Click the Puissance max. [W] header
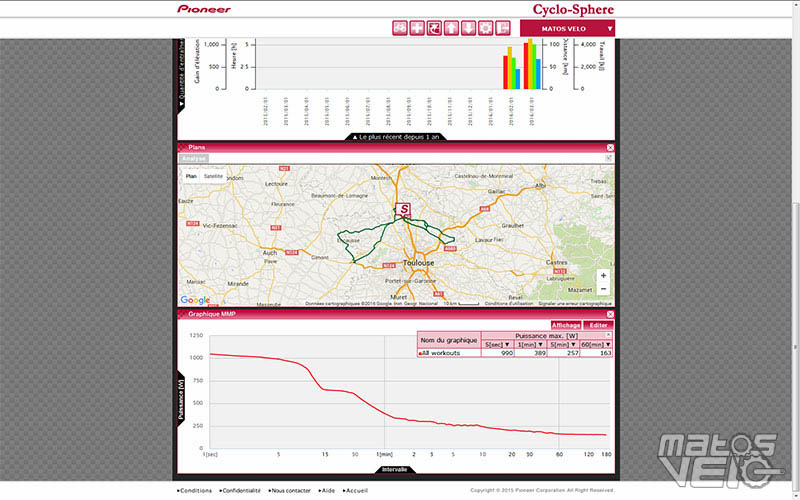The image size is (800, 500). click(546, 336)
